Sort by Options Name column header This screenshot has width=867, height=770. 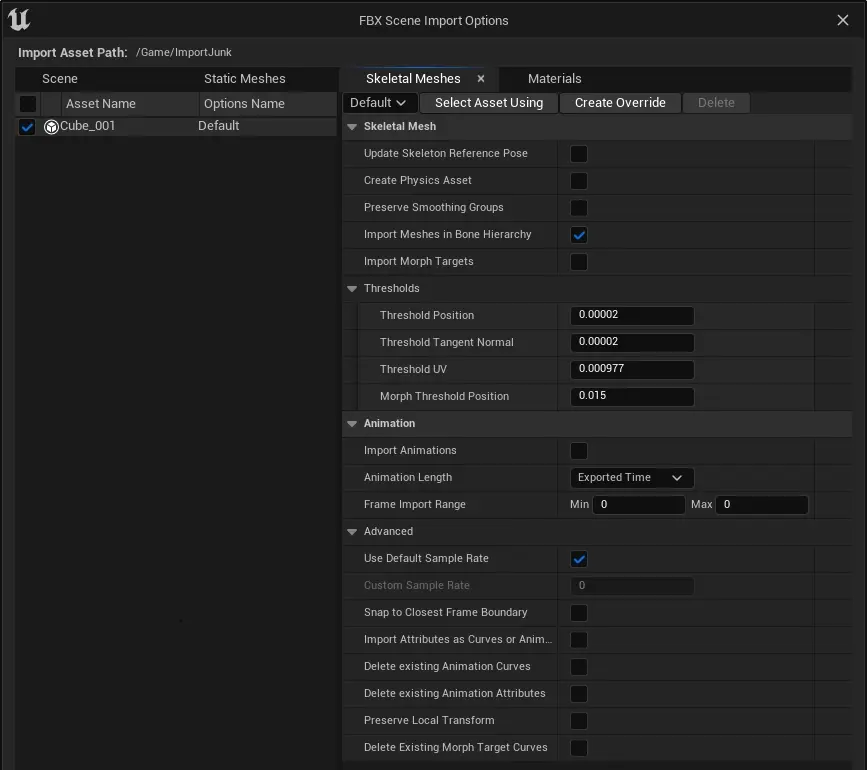pos(268,103)
